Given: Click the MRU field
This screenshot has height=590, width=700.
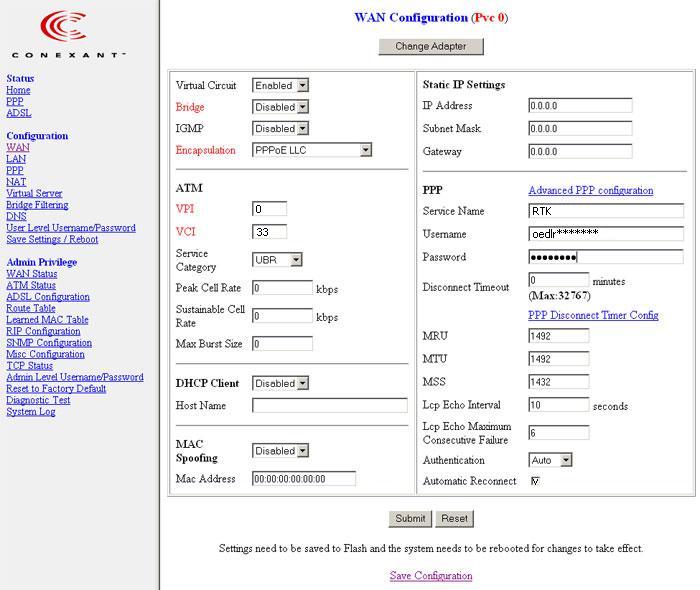Looking at the screenshot, I should coord(558,336).
